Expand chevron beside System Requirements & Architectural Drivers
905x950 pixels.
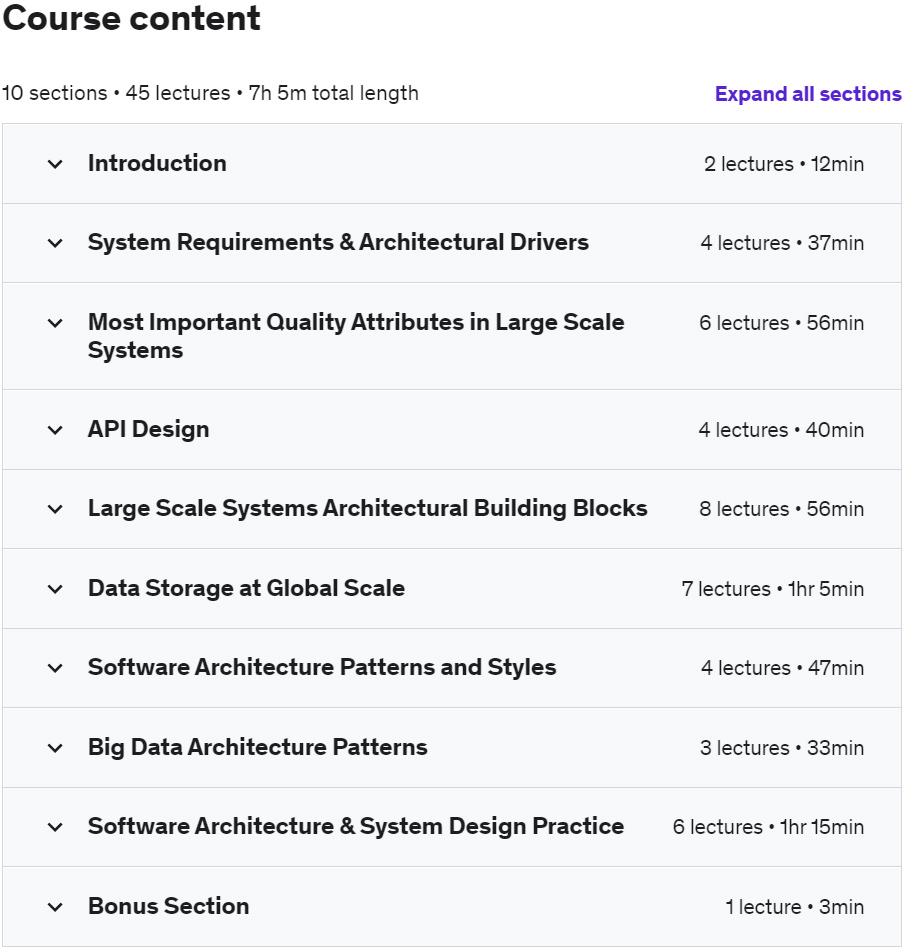55,243
